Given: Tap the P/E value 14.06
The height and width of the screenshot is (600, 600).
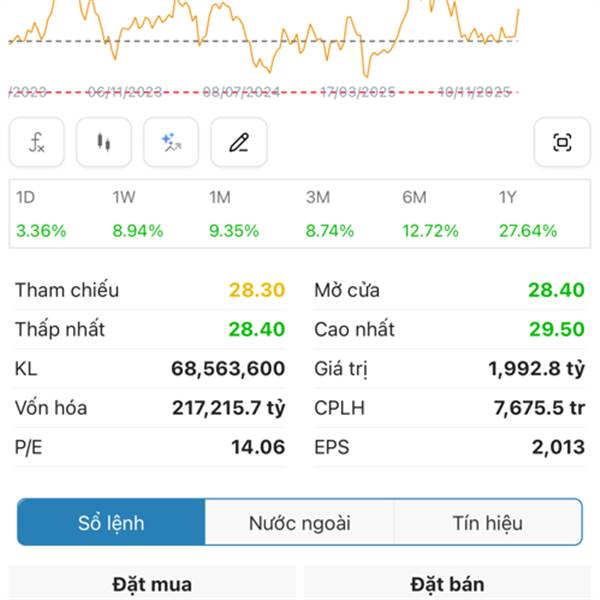Looking at the screenshot, I should pos(258,447).
